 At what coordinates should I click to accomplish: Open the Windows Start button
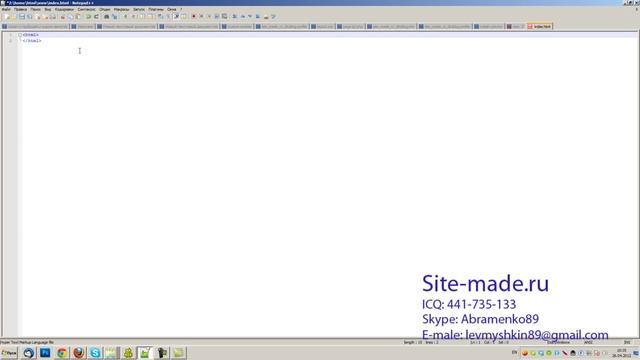coord(9,353)
